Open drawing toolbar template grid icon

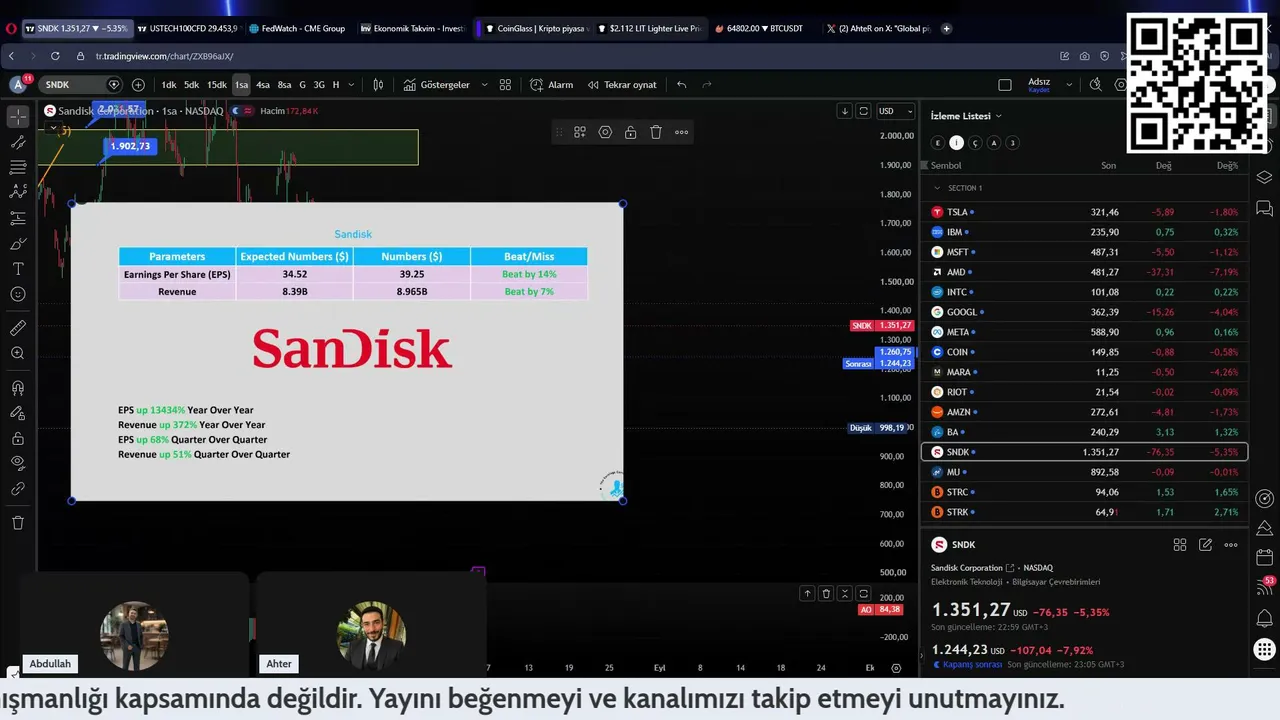coord(580,132)
